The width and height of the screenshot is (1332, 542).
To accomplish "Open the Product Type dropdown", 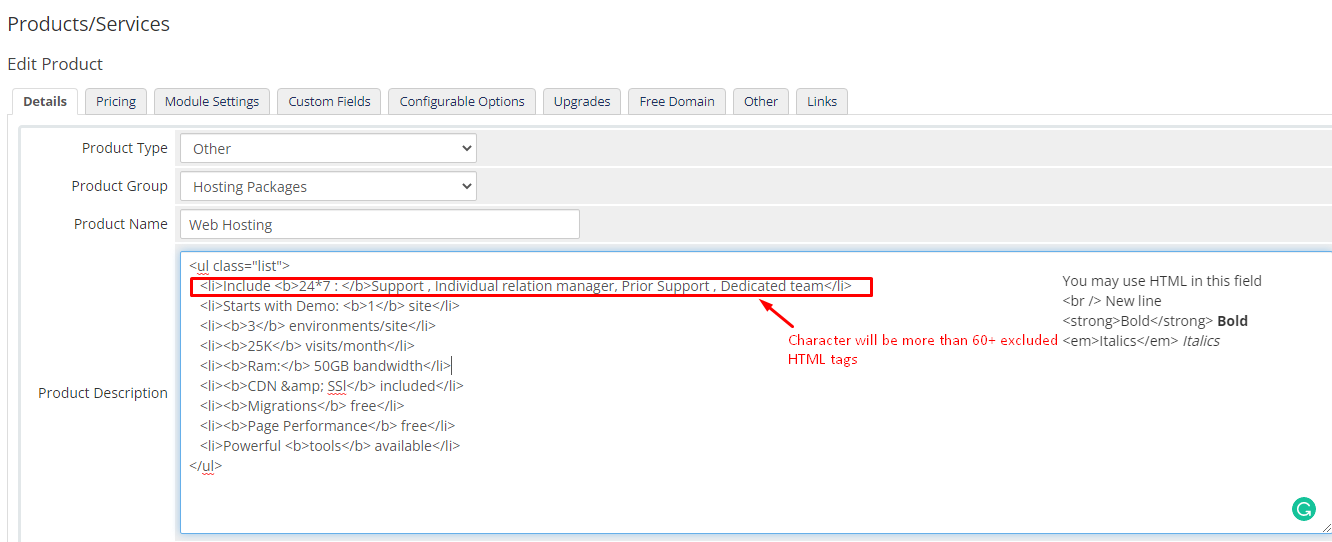I will click(328, 148).
